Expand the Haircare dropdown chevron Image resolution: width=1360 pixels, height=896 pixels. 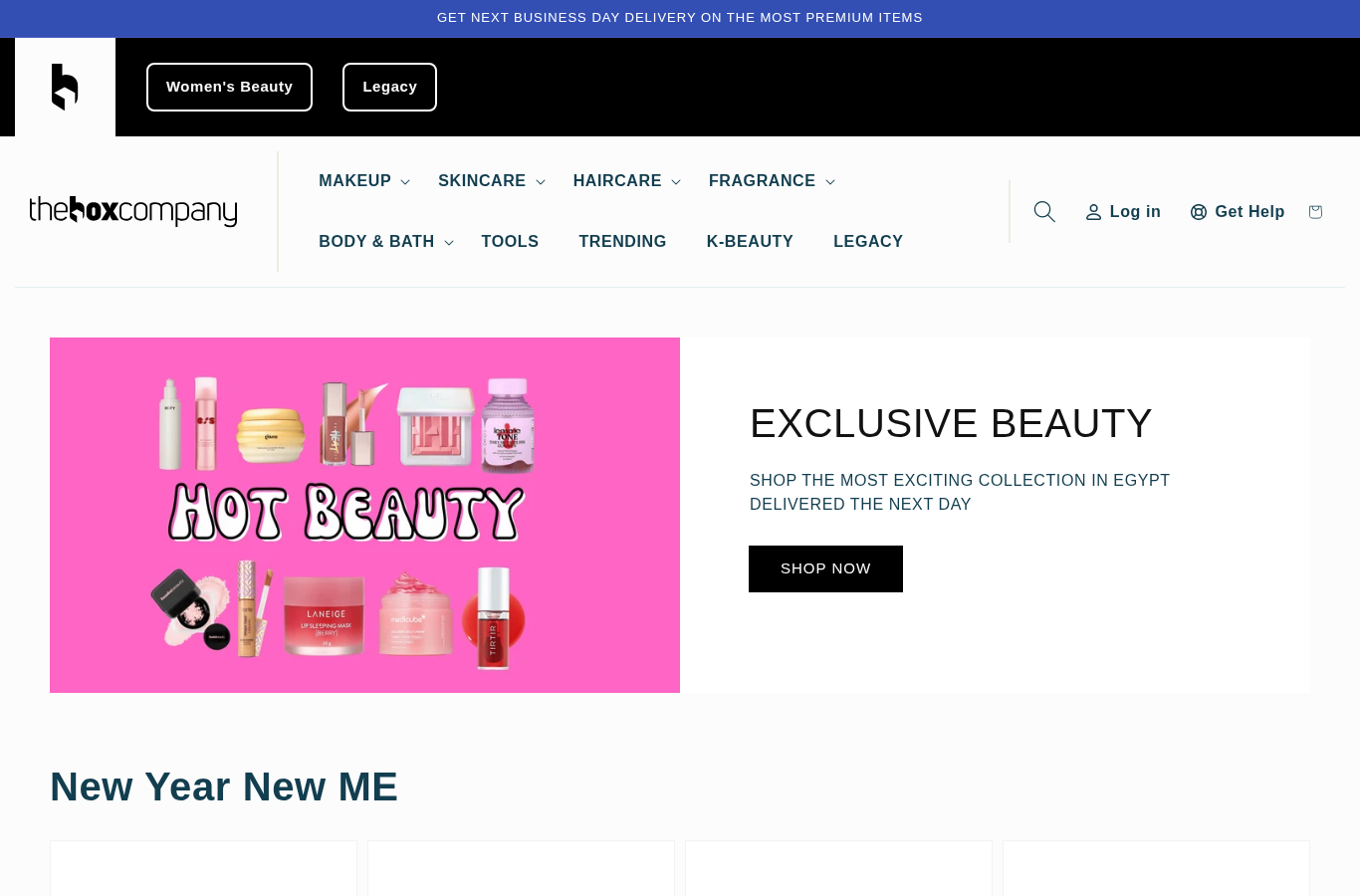click(676, 181)
